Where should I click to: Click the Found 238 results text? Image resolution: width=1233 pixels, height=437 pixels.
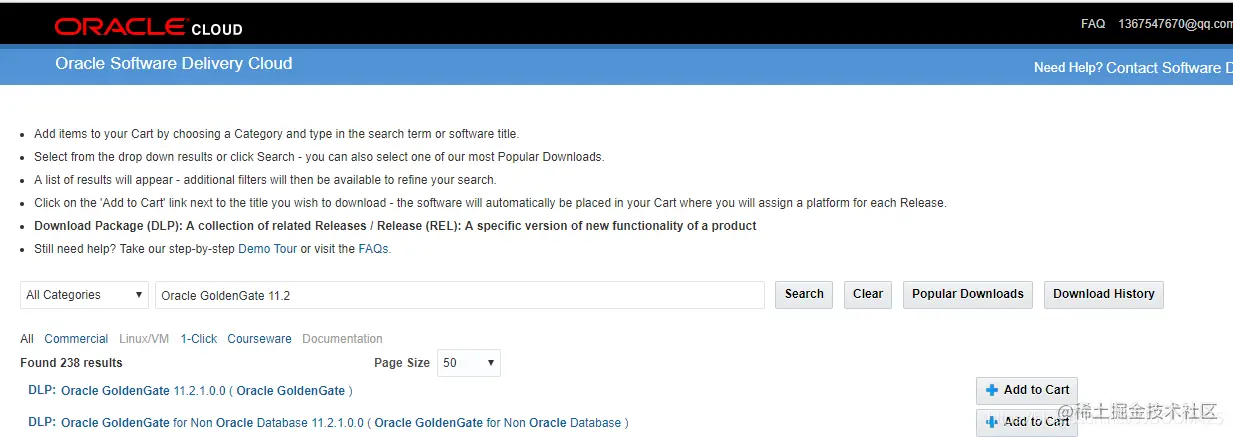pyautogui.click(x=71, y=363)
